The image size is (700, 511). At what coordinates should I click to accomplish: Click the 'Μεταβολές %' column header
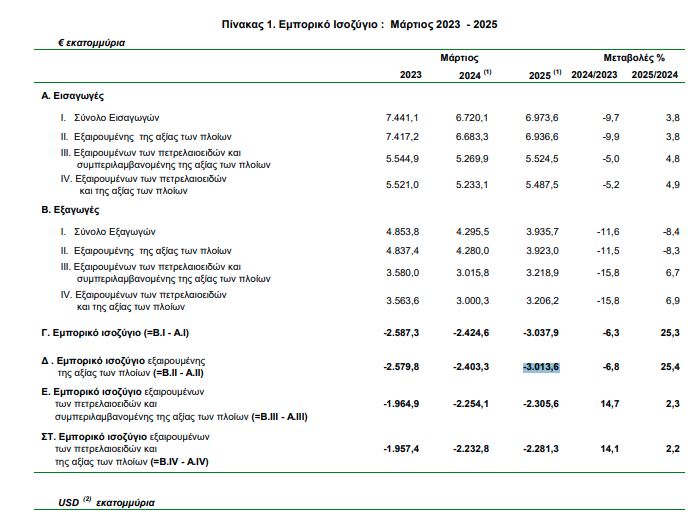pos(634,58)
